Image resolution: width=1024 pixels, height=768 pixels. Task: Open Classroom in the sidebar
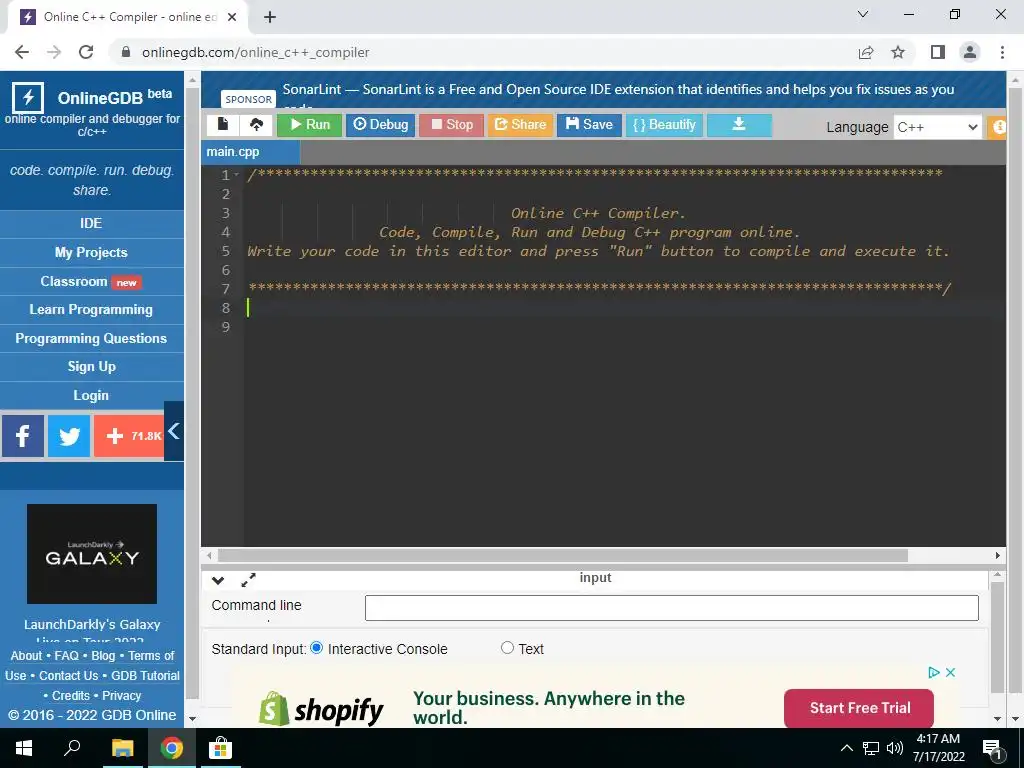(91, 281)
